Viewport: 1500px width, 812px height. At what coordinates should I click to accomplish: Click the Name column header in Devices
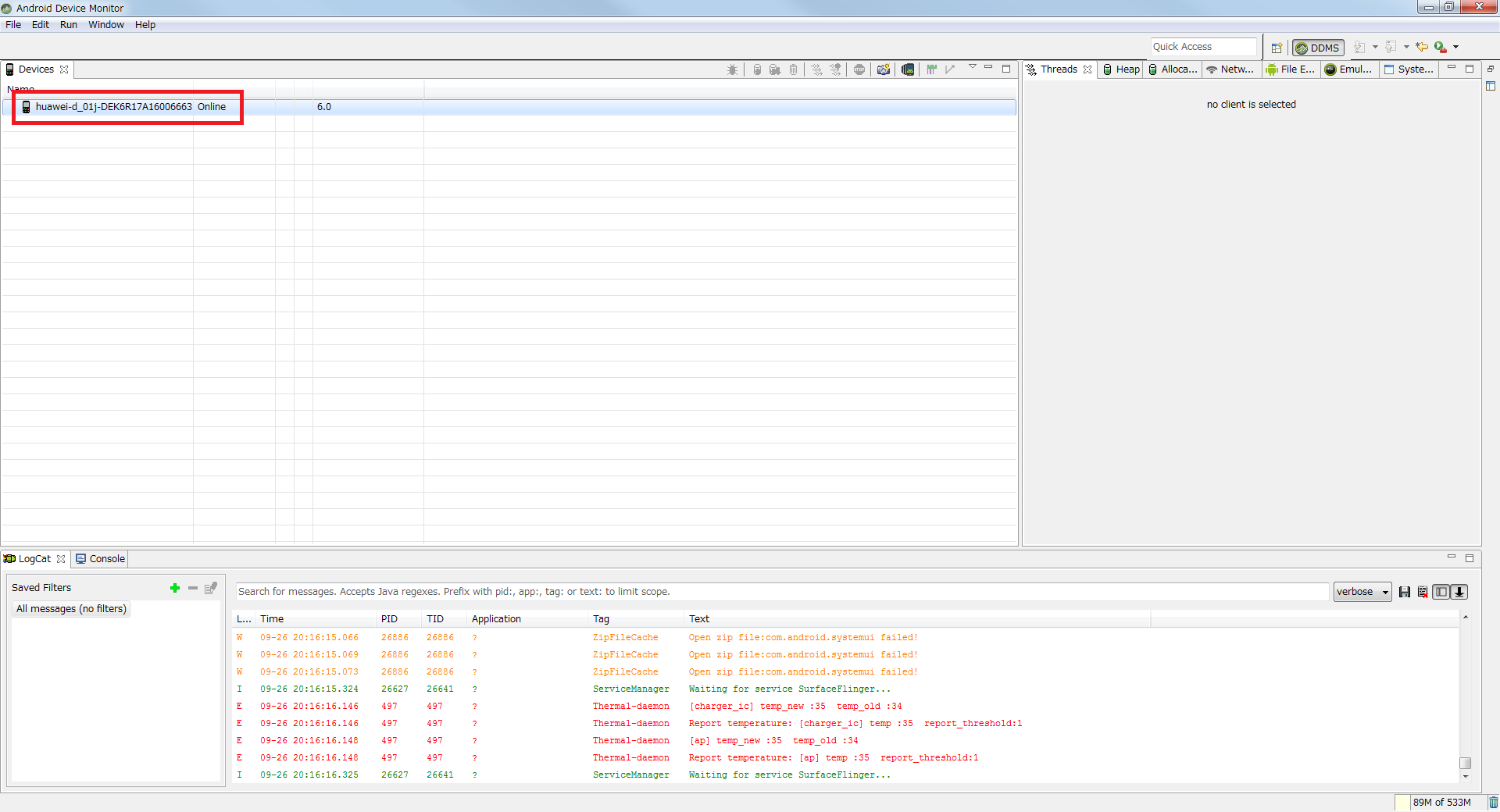[98, 89]
